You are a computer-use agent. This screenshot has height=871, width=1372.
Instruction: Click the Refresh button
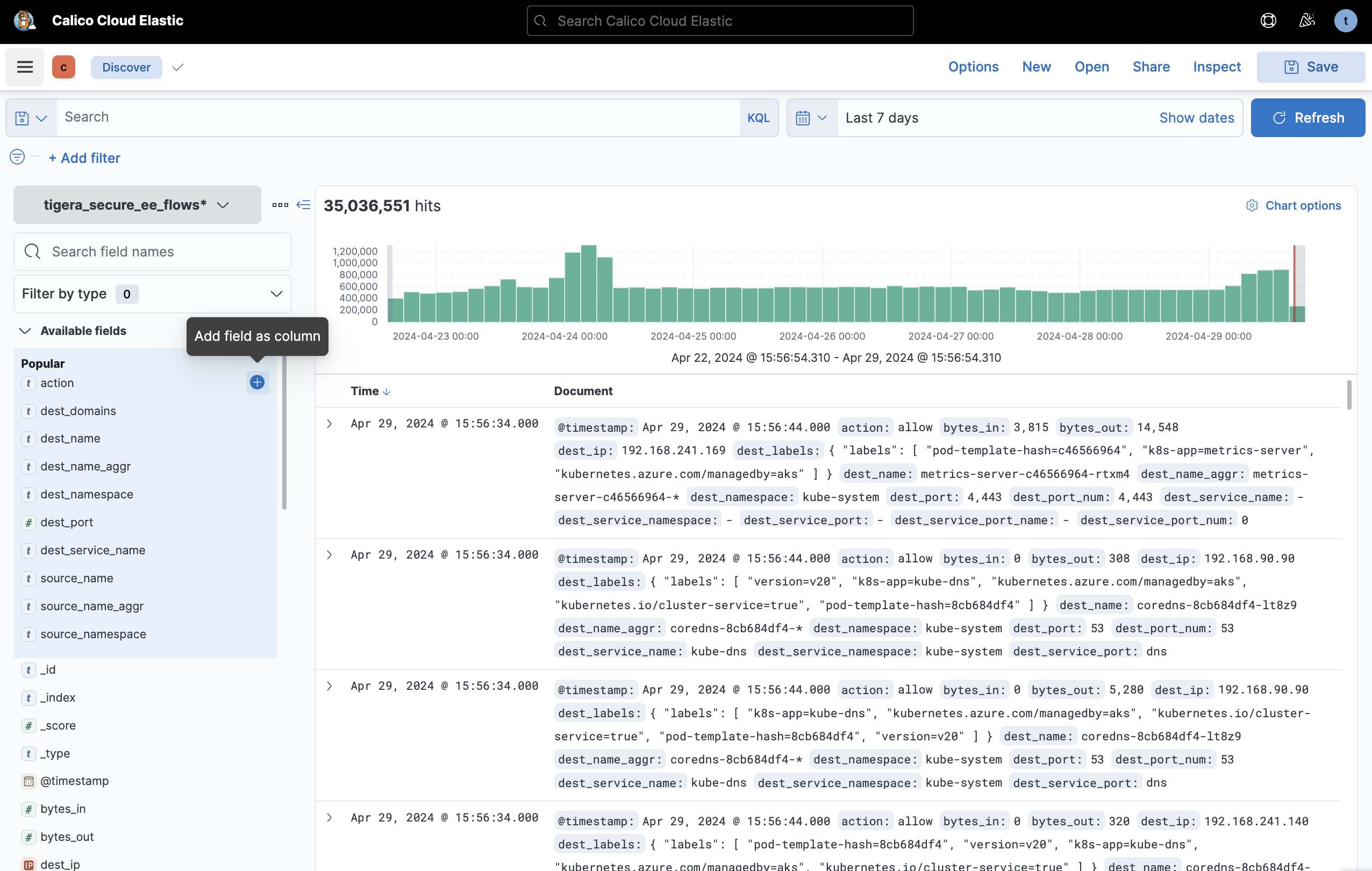(1308, 117)
